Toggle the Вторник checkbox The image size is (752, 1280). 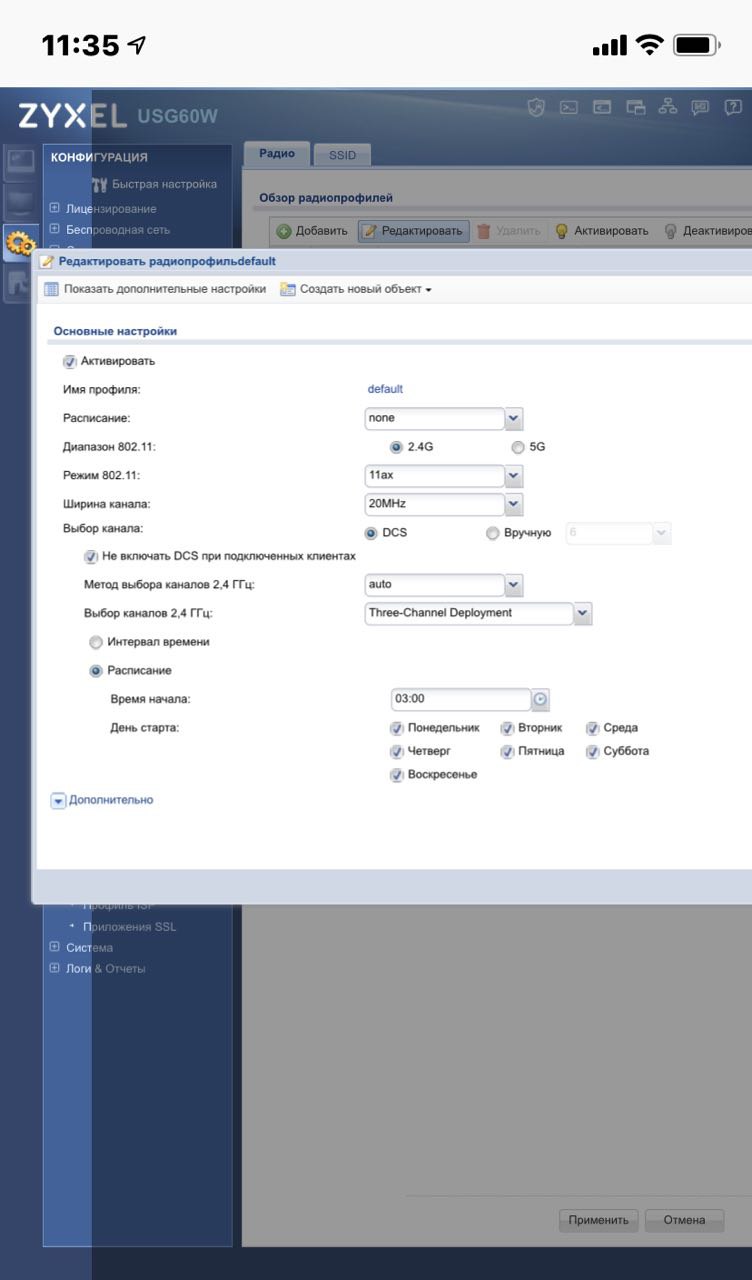(x=507, y=728)
